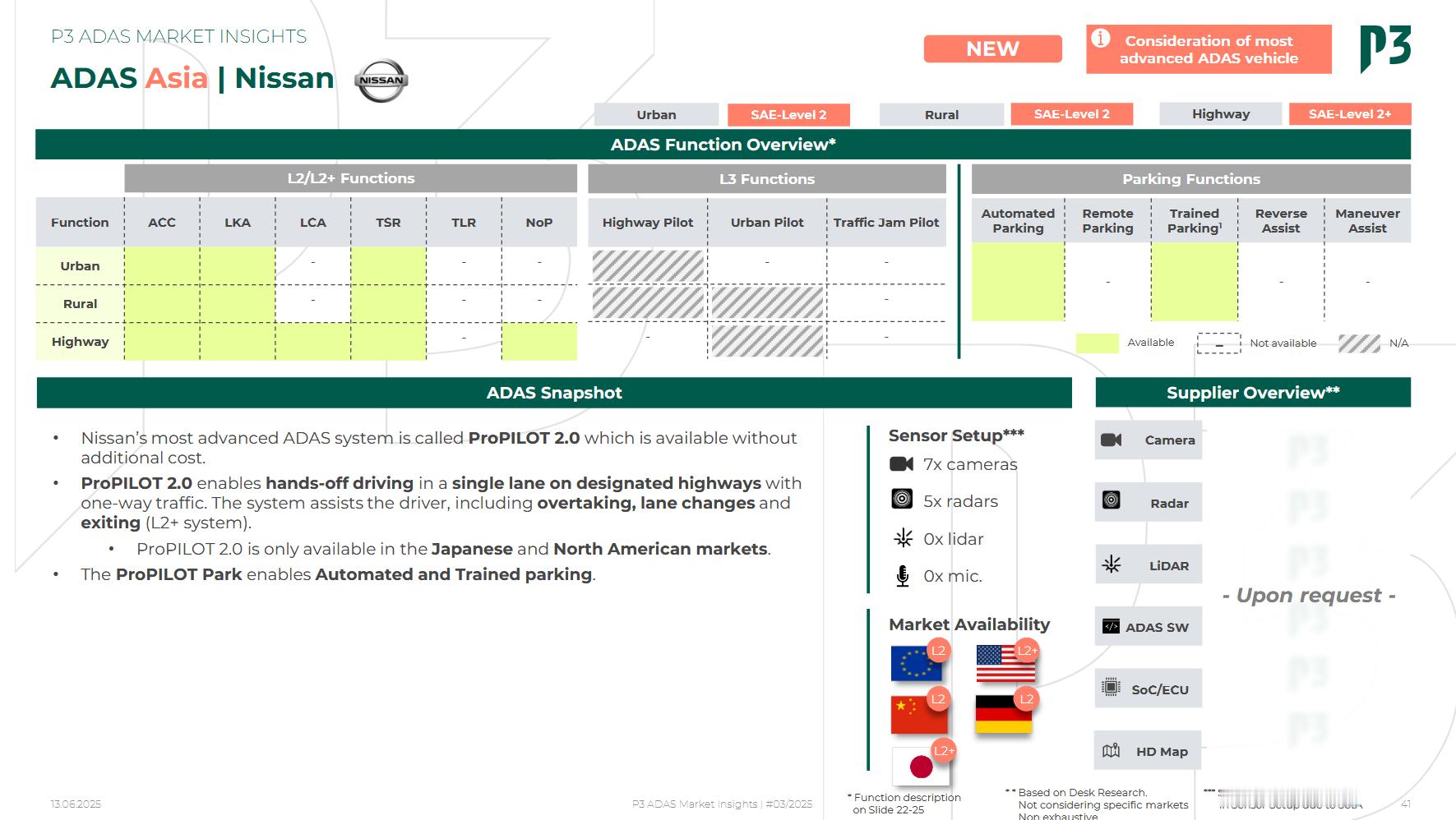1456x820 pixels.
Task: Select the Rural label in the header
Action: [x=941, y=114]
